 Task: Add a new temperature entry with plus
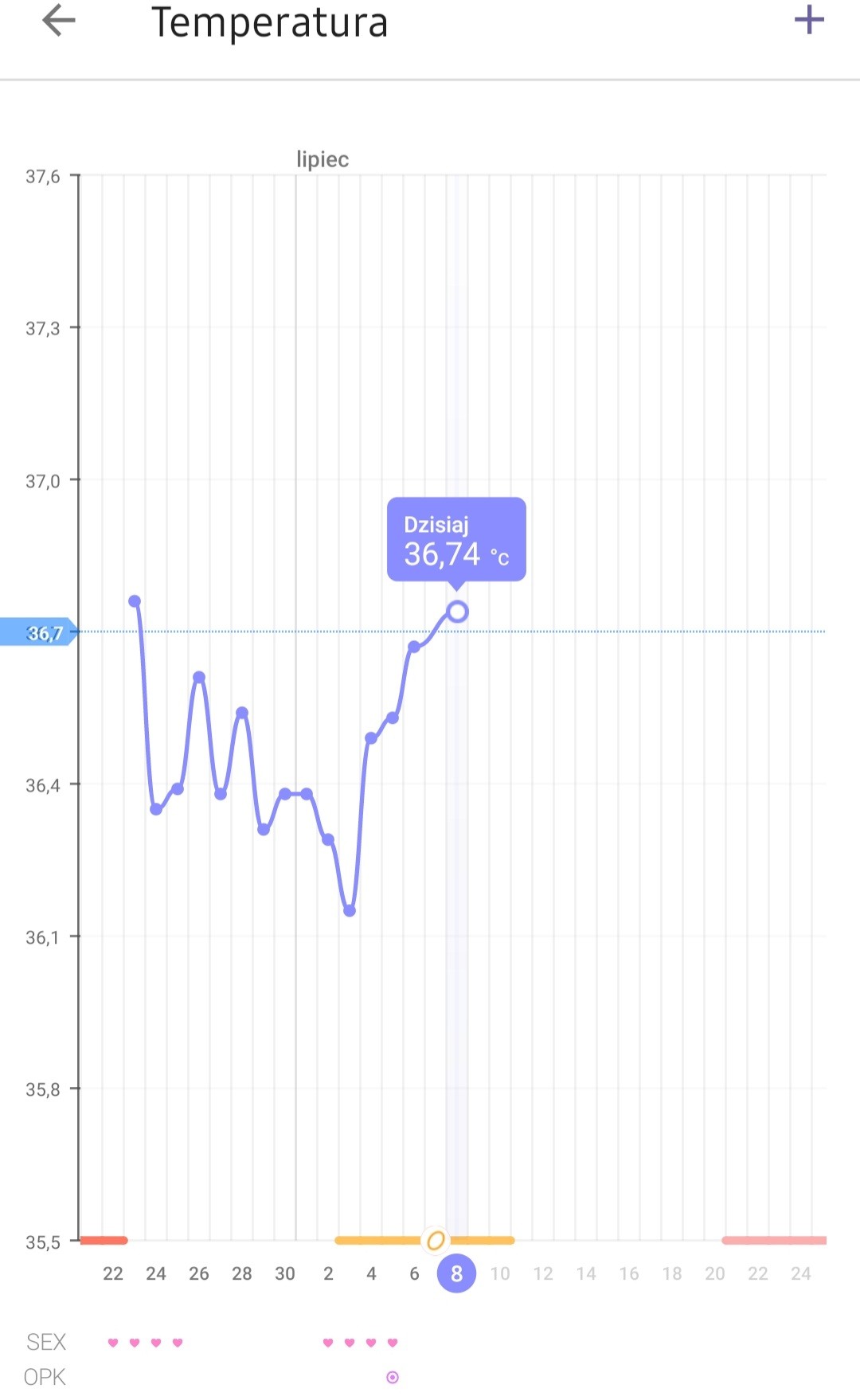tap(809, 20)
